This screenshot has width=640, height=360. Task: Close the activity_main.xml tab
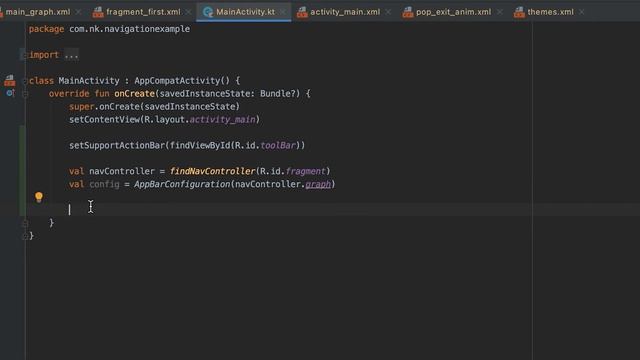[x=388, y=12]
